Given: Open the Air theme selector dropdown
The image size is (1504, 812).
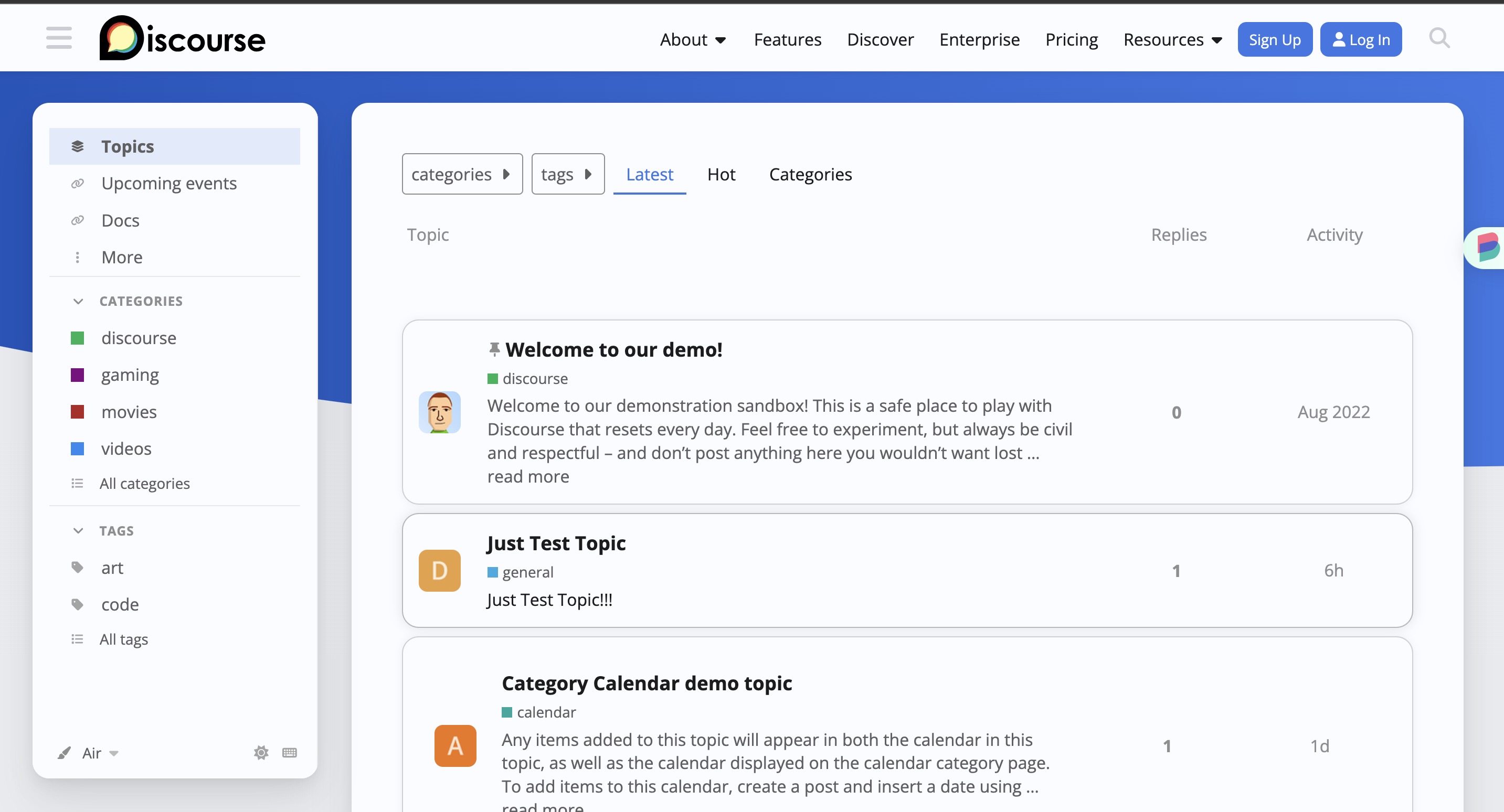Looking at the screenshot, I should point(99,753).
